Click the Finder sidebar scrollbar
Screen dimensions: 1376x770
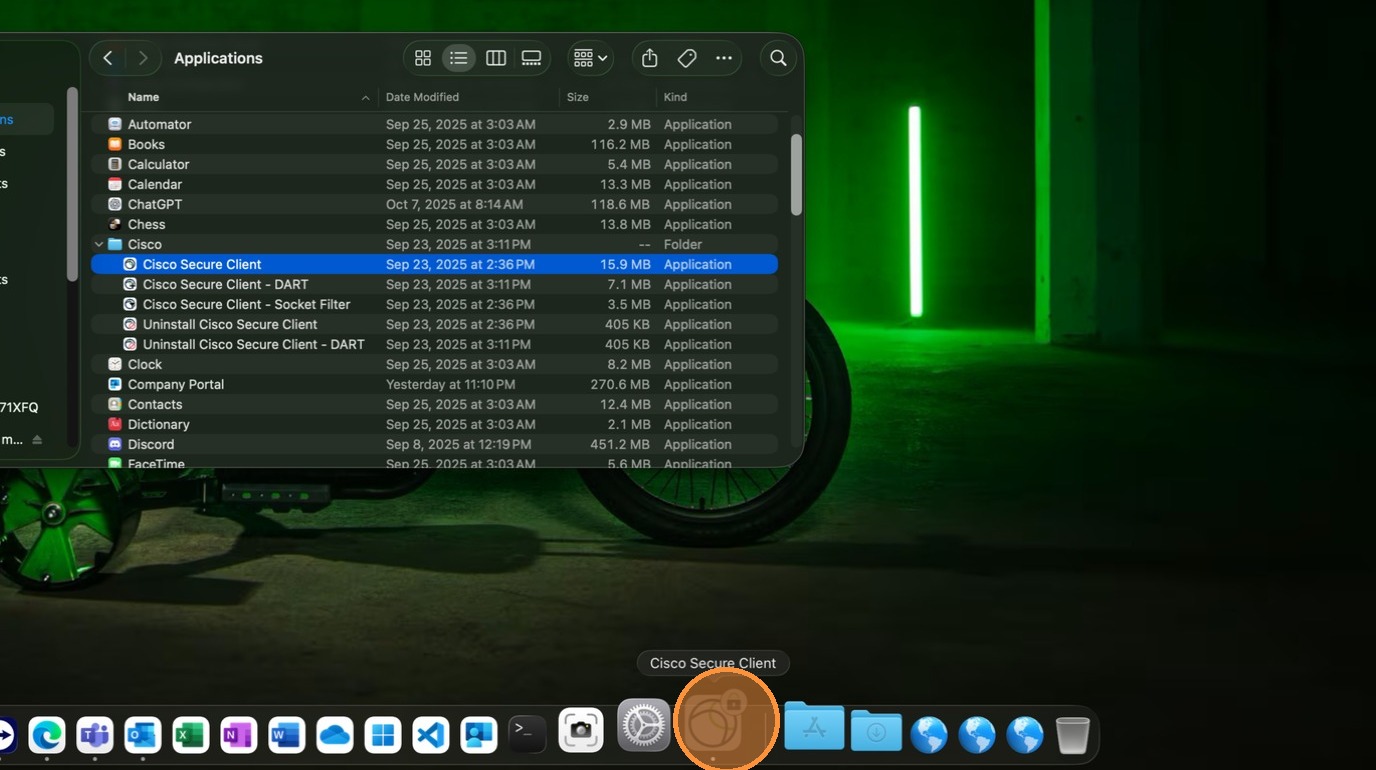72,184
